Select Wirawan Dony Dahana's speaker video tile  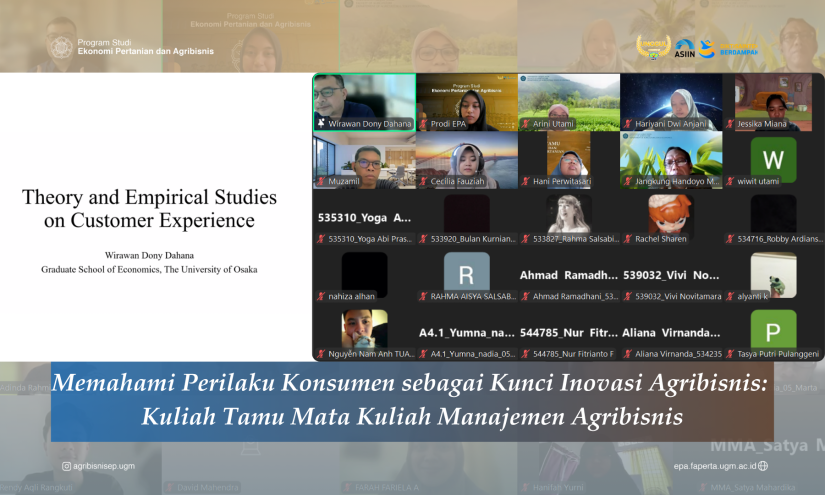(x=363, y=101)
